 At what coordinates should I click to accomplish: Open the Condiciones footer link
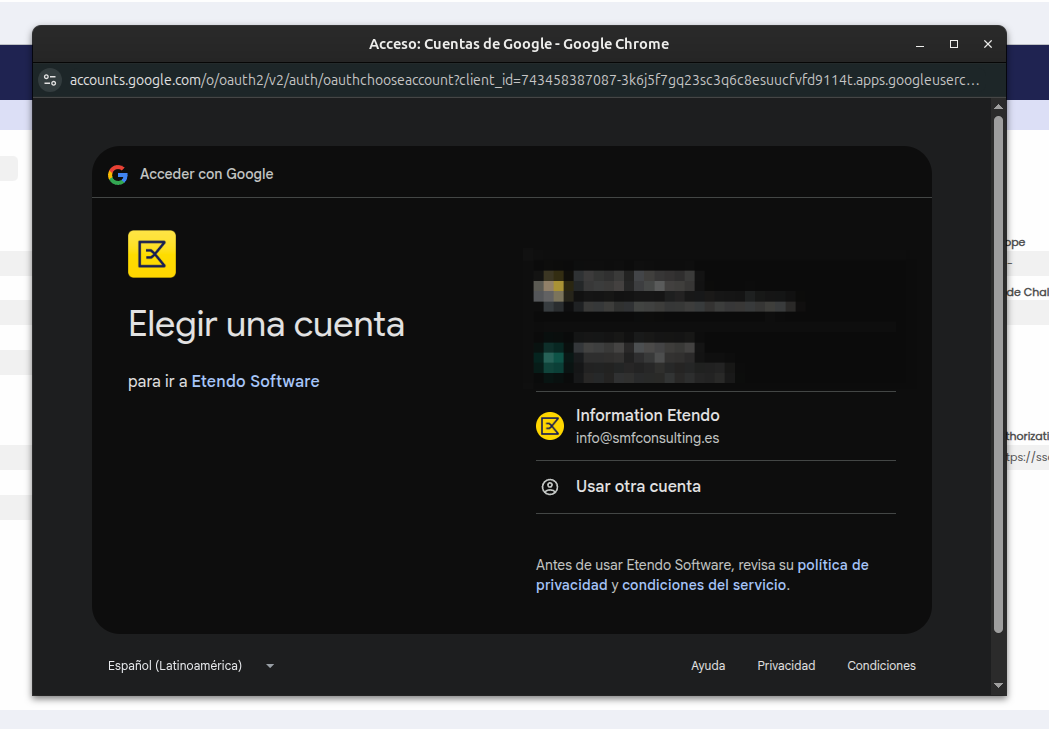tap(881, 665)
